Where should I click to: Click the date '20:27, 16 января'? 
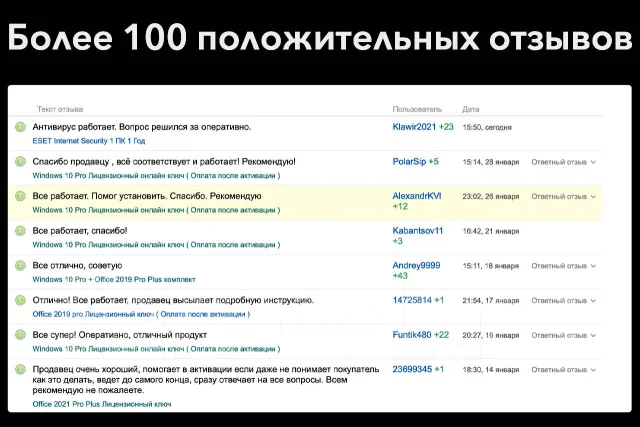click(x=491, y=335)
